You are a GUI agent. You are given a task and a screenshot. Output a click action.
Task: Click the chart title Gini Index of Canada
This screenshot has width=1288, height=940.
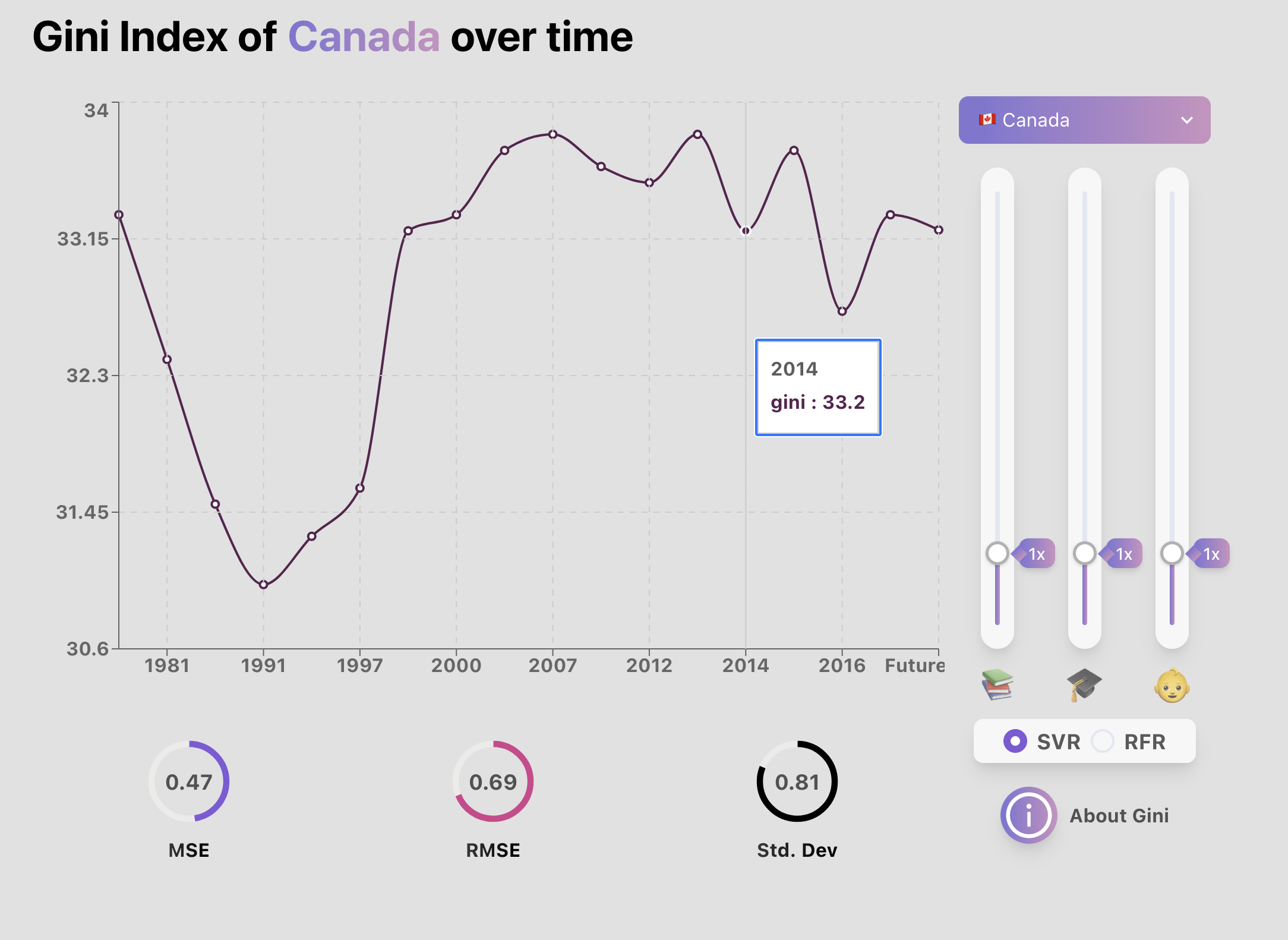click(x=333, y=37)
